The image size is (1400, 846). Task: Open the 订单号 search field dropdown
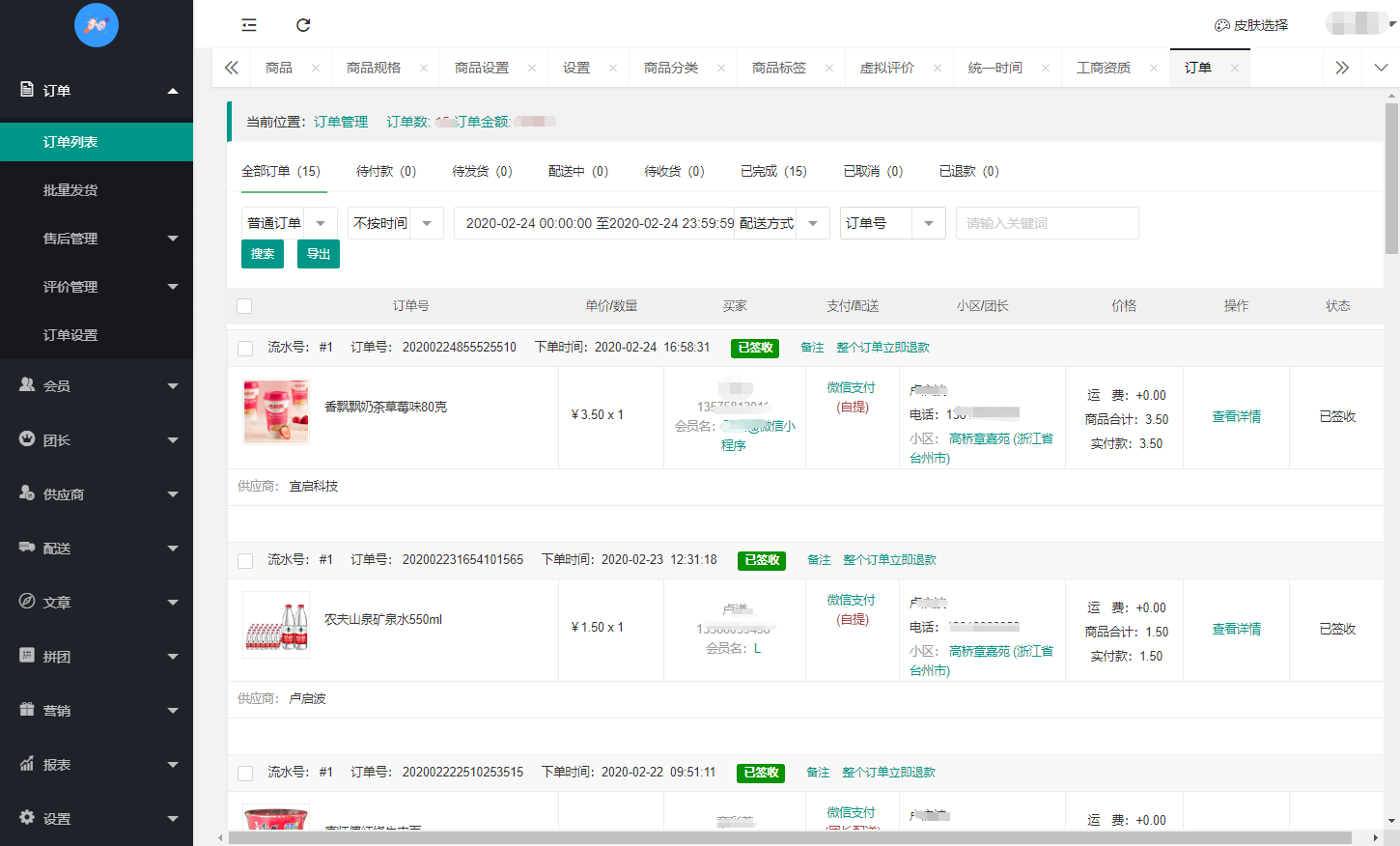(893, 223)
